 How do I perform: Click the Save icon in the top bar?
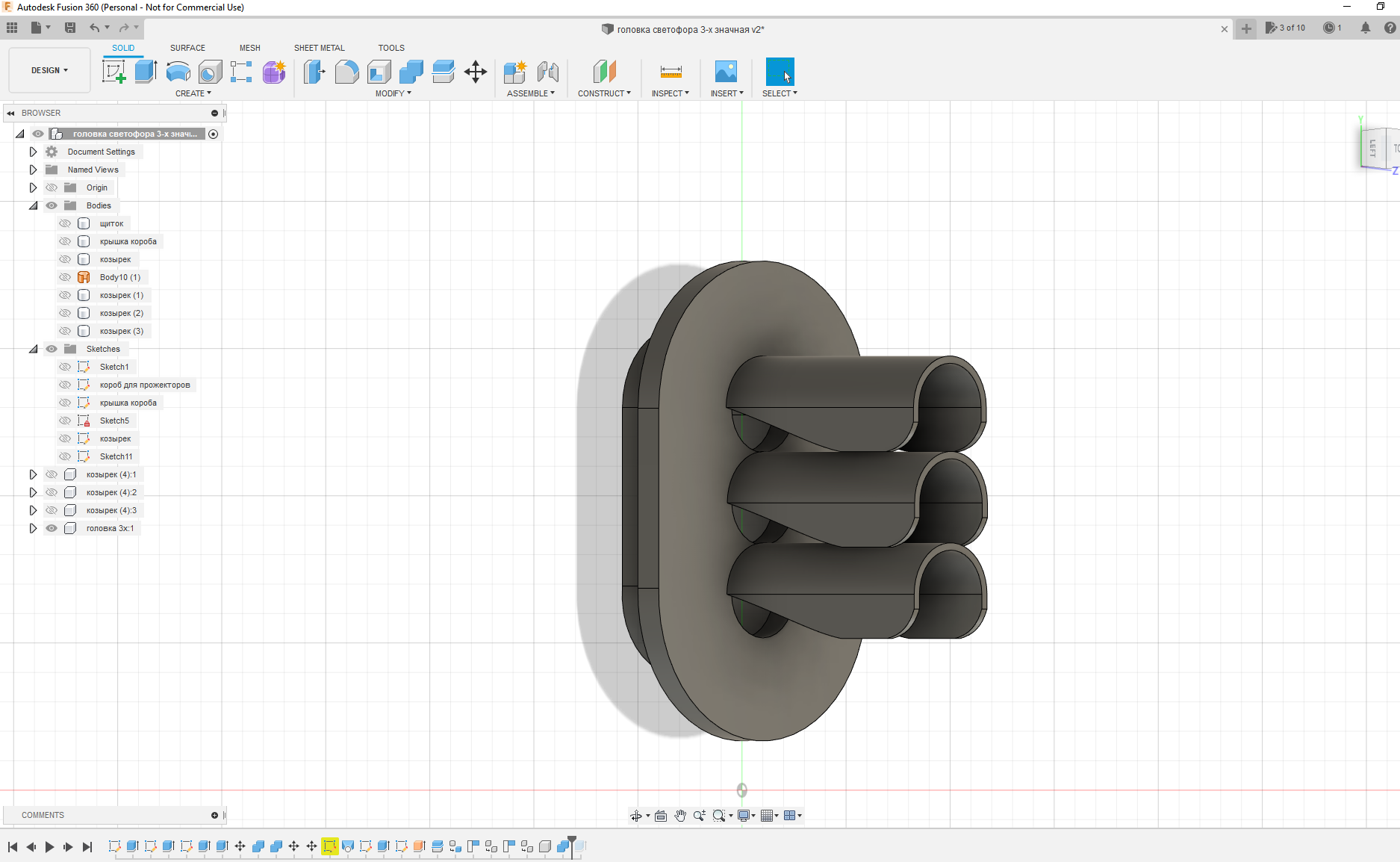point(70,28)
